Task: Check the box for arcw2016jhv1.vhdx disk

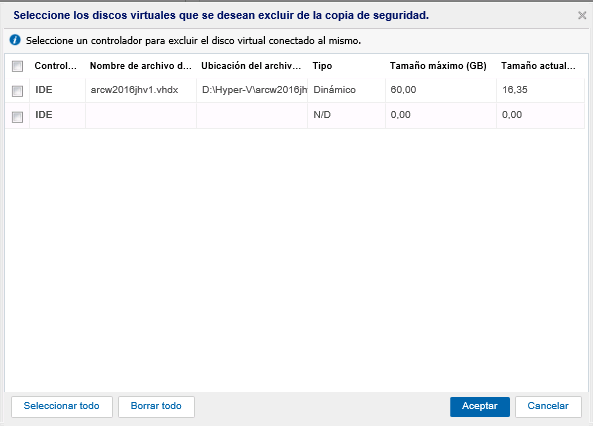Action: (x=17, y=91)
